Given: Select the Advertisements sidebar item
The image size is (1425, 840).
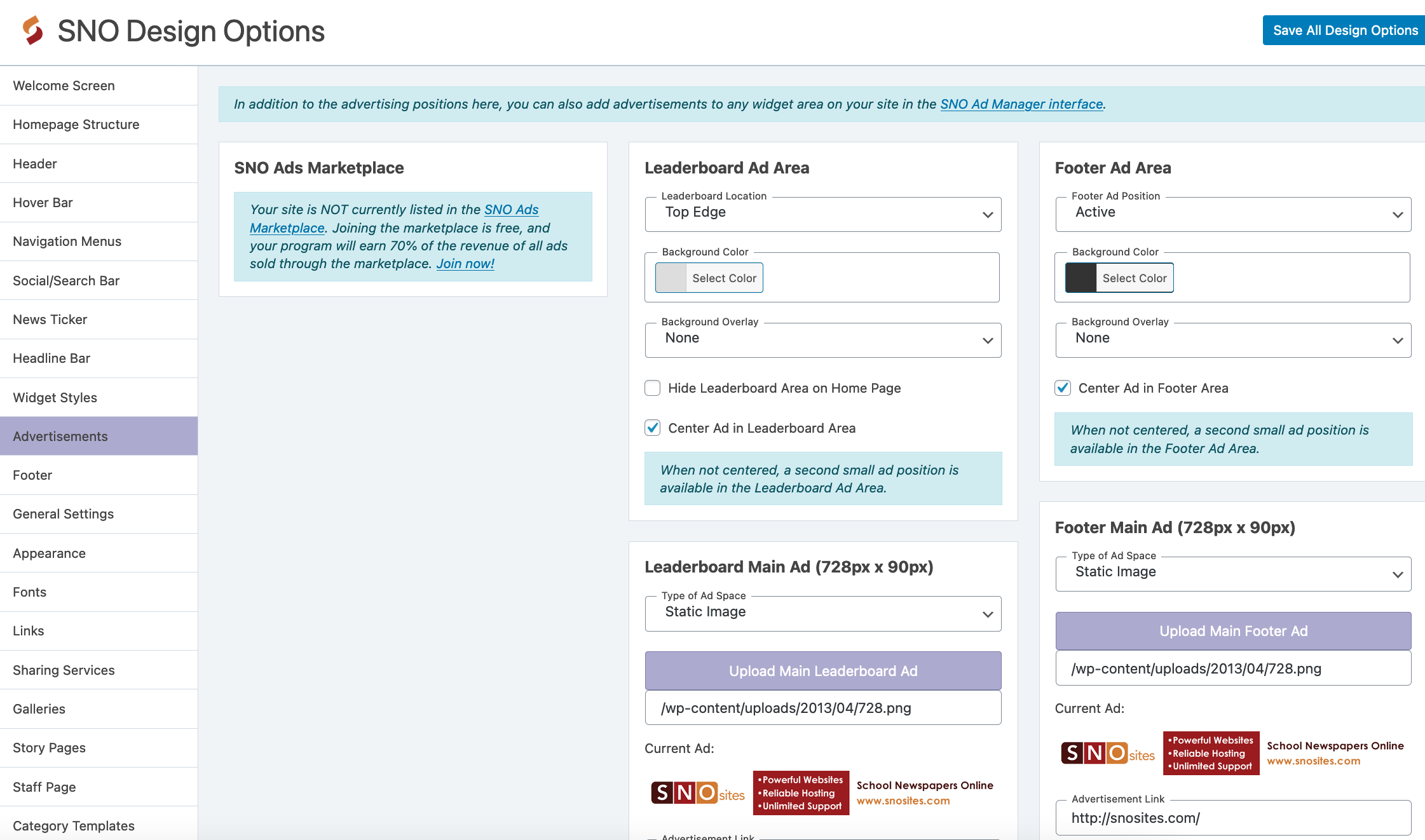Looking at the screenshot, I should [99, 437].
